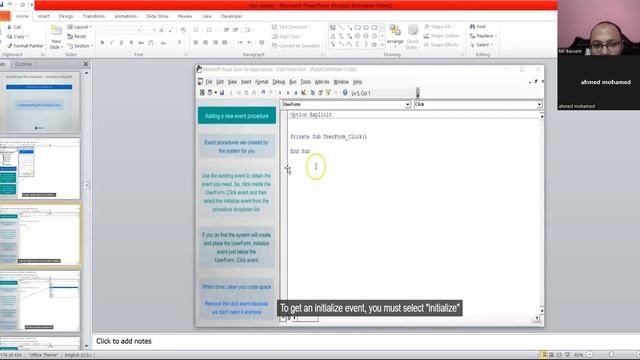640x360 pixels.
Task: Switch to the Outline pane tab
Action: (23, 64)
